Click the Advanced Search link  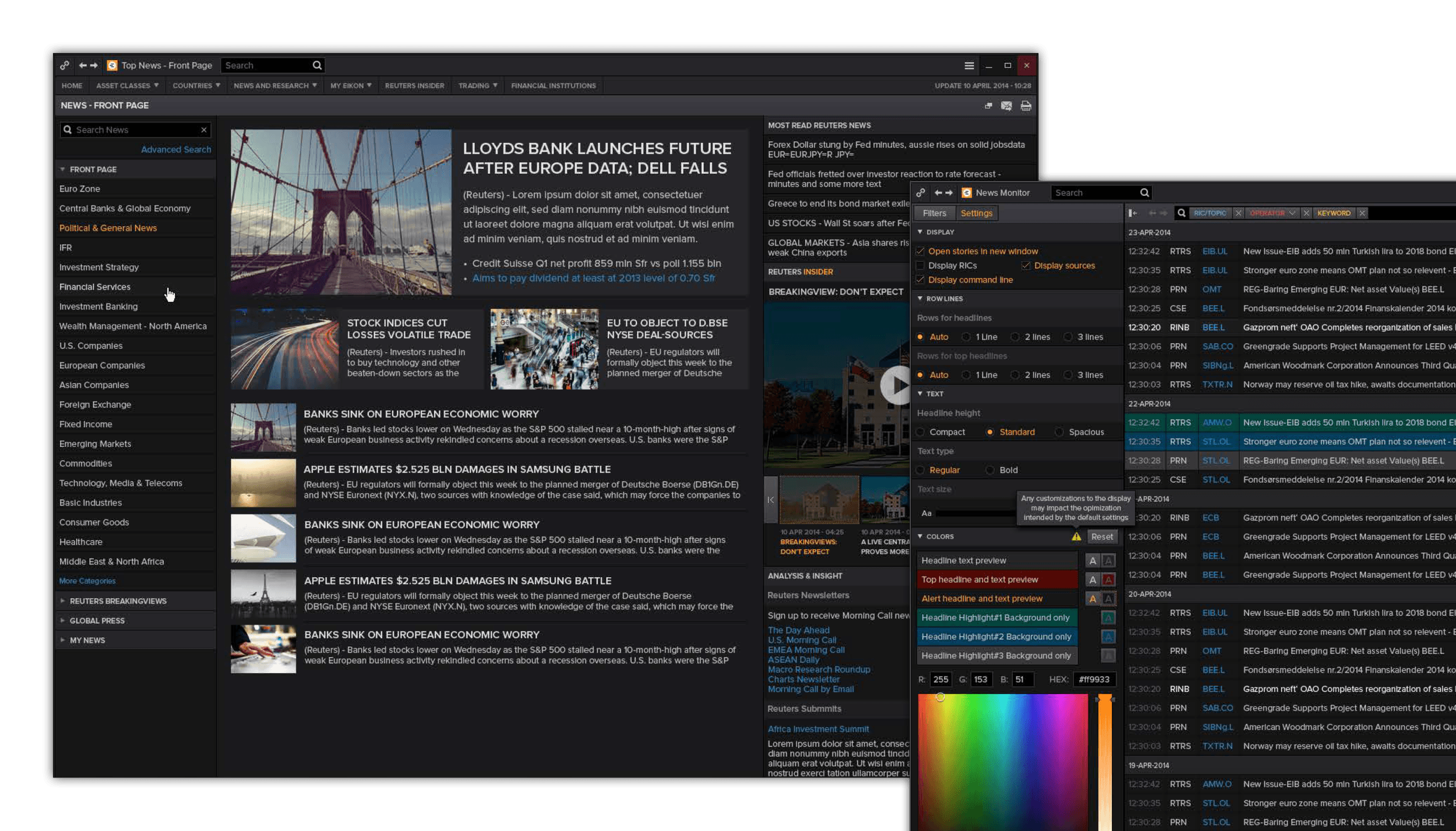(x=175, y=150)
